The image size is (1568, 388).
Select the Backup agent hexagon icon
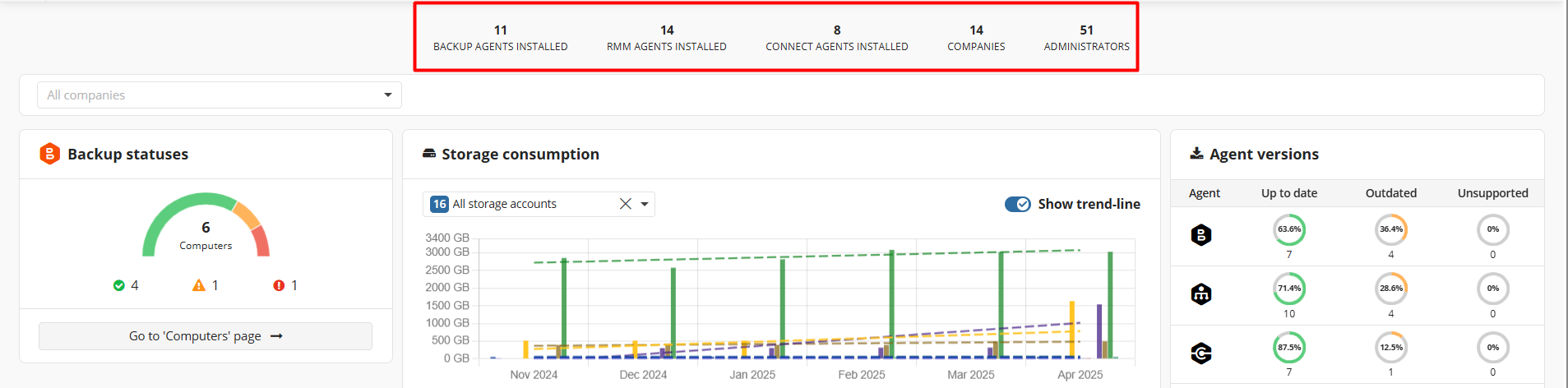click(x=1201, y=235)
